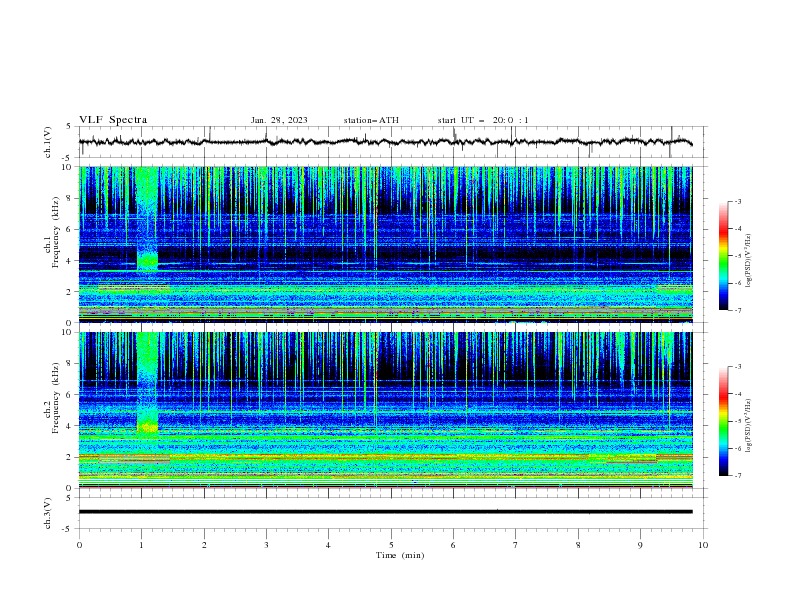The image size is (792, 612).
Task: Click the ch.3 flat black waveform trace
Action: pos(385,512)
